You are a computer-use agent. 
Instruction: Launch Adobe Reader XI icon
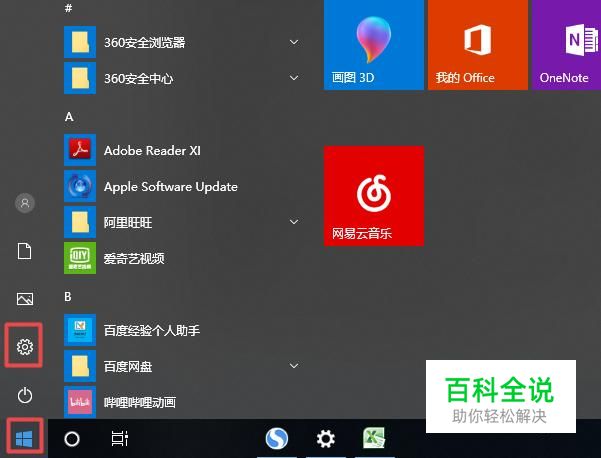80,150
